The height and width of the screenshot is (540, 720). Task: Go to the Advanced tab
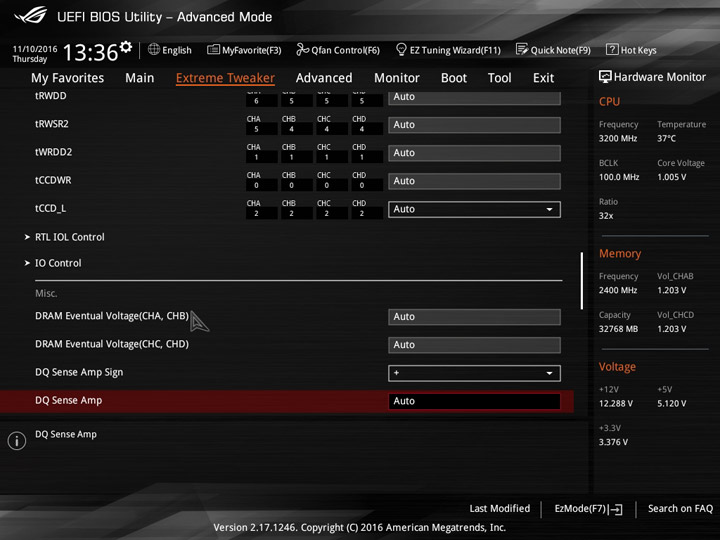pos(324,78)
